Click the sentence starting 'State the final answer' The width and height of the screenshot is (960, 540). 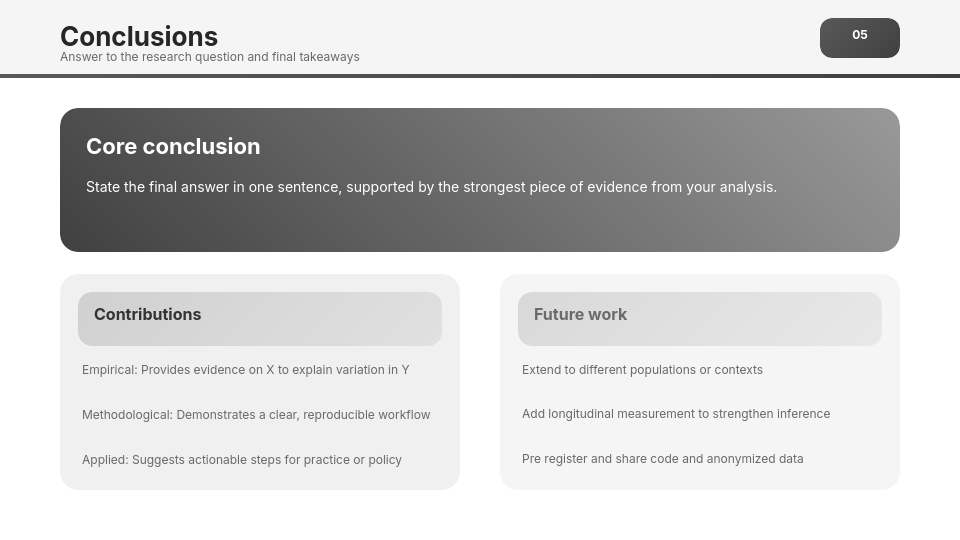[x=431, y=187]
